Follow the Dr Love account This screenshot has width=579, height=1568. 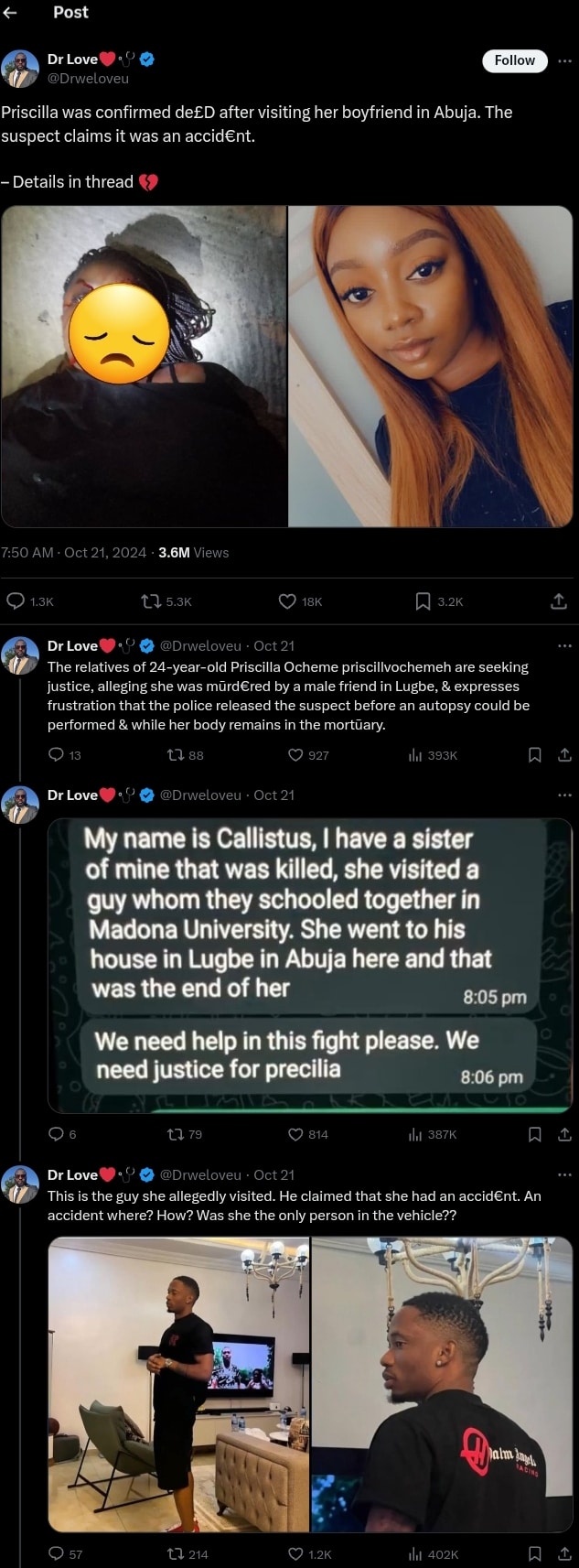click(514, 60)
